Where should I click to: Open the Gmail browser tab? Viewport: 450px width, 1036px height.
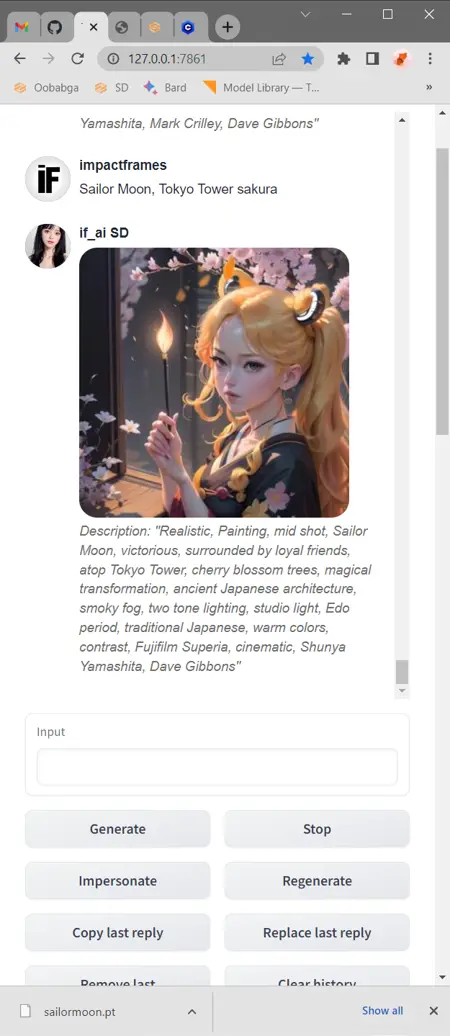(x=22, y=27)
